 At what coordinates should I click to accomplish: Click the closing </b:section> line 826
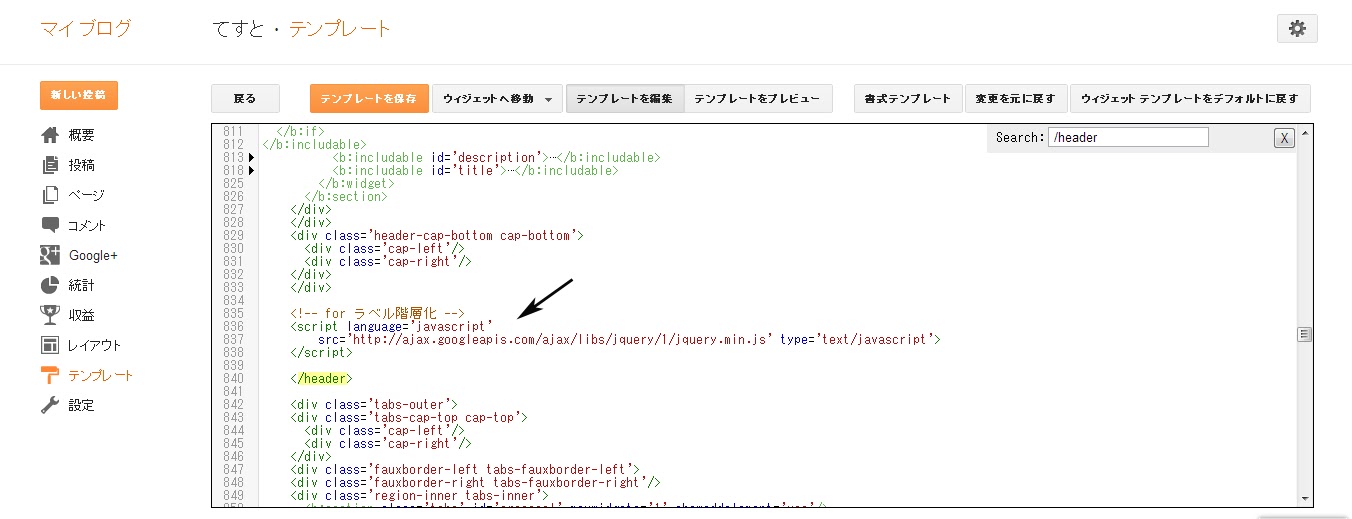346,197
